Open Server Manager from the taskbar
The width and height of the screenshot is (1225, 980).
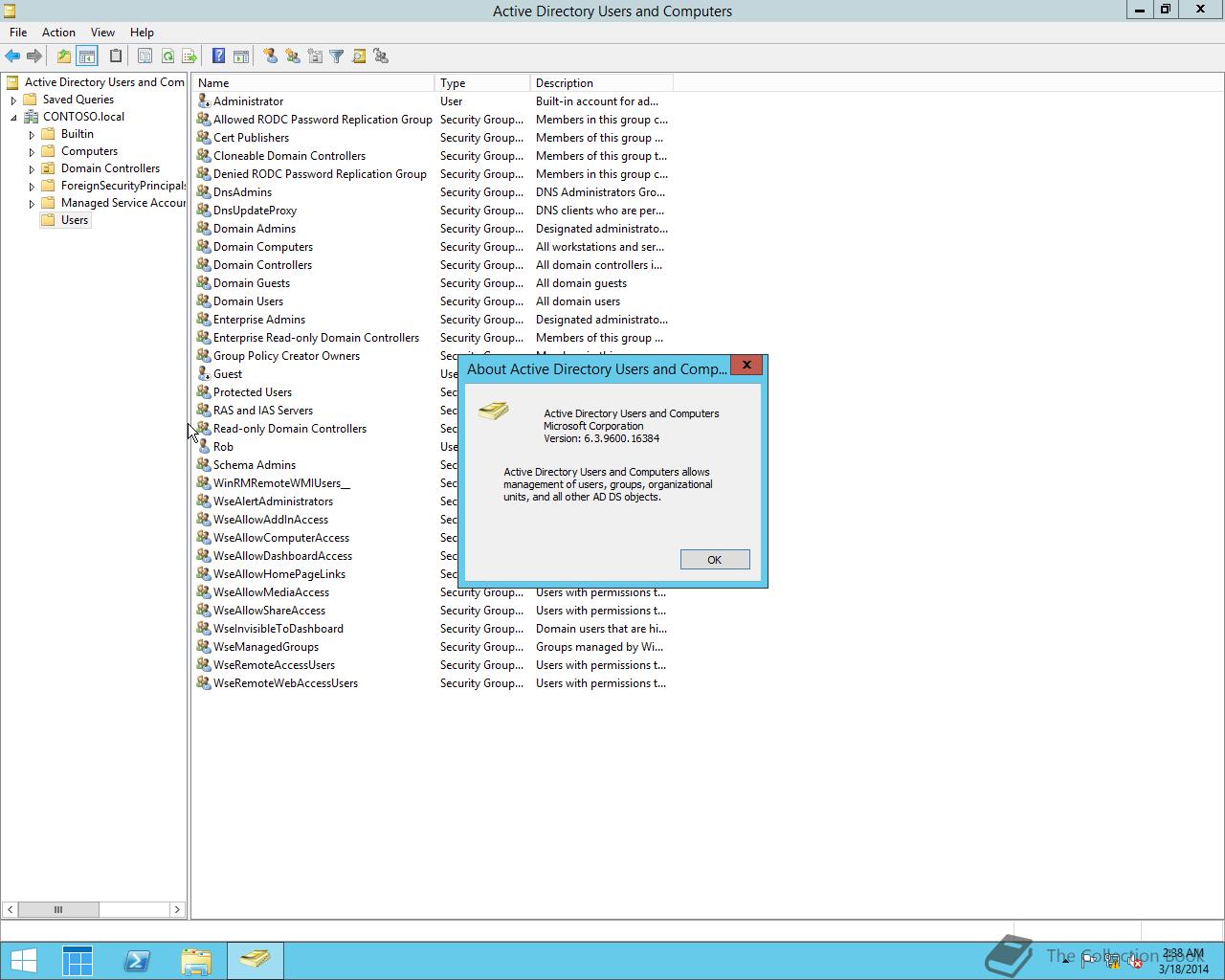click(78, 960)
